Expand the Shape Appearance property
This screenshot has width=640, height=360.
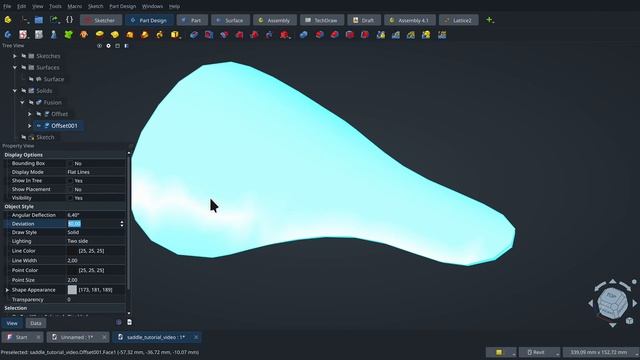(x=7, y=290)
